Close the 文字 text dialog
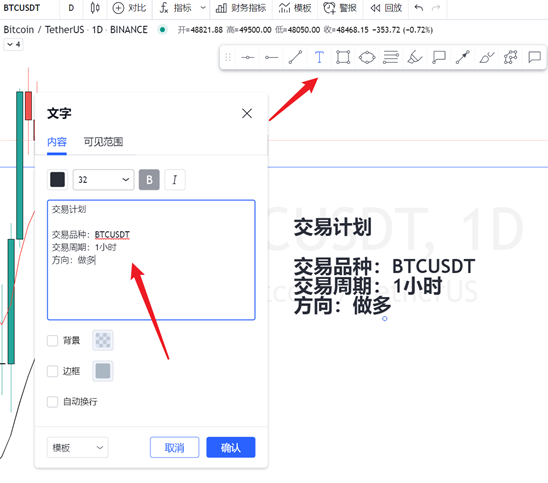Viewport: 548px width, 483px height. 247,113
